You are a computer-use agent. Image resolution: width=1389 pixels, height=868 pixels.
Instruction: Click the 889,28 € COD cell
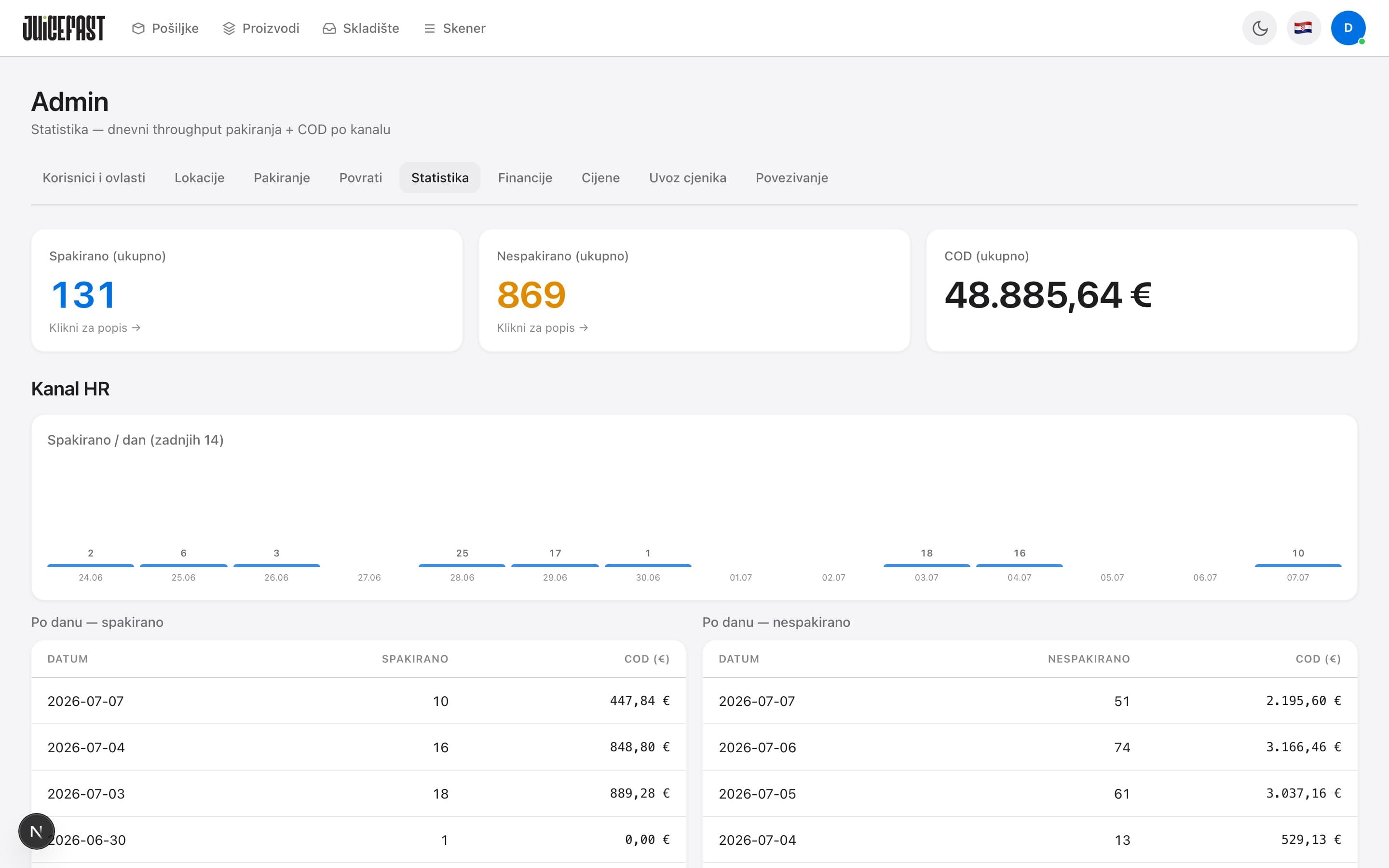(640, 793)
